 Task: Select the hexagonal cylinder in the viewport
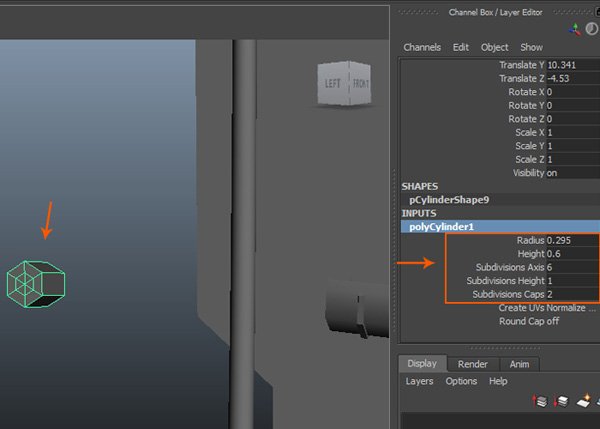click(x=36, y=284)
